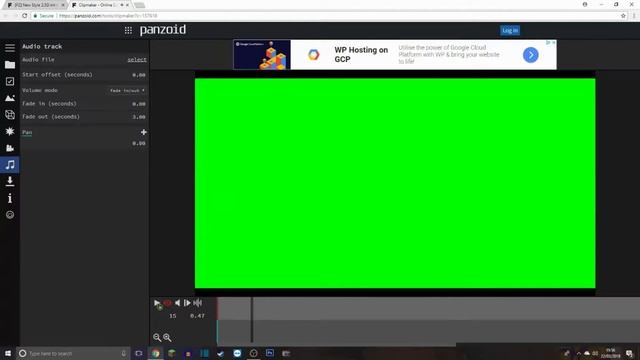Click the Pan label
This screenshot has height=360, width=640.
click(27, 132)
